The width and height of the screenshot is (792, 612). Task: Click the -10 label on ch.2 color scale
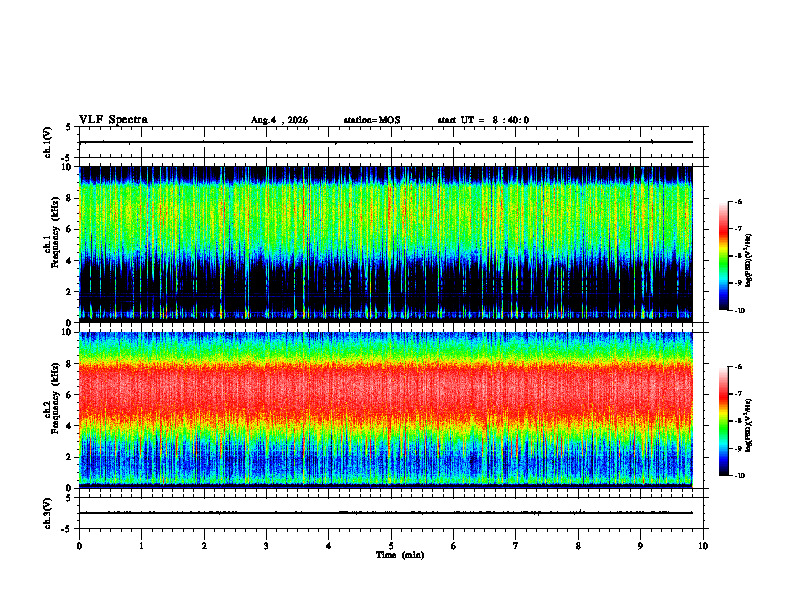[739, 475]
